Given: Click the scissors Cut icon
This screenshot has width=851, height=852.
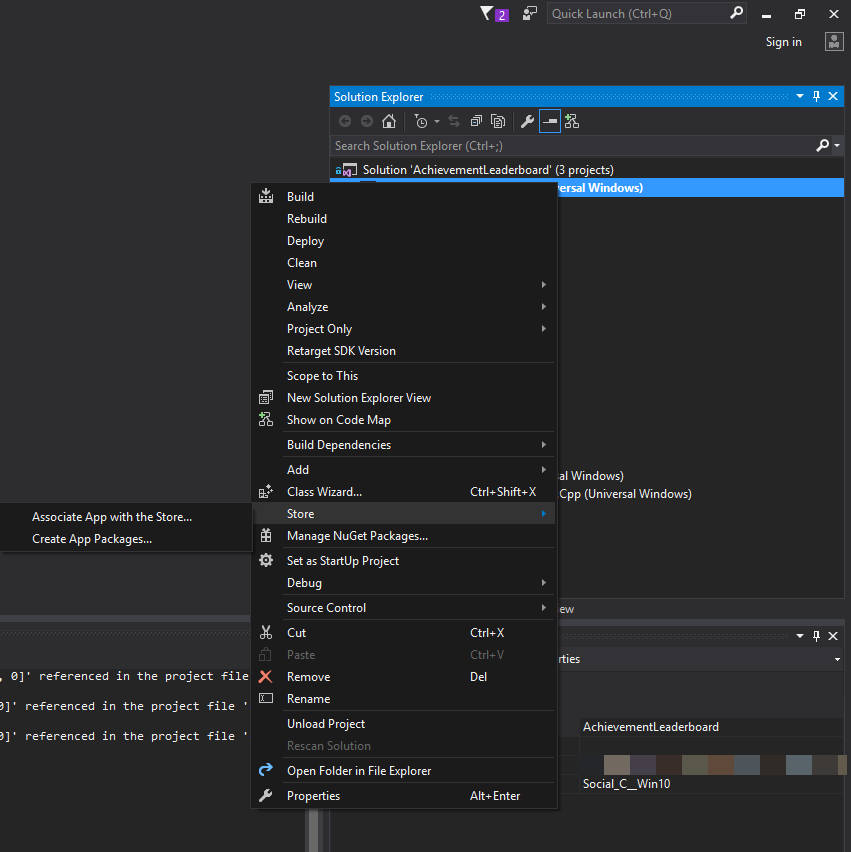Looking at the screenshot, I should (266, 632).
